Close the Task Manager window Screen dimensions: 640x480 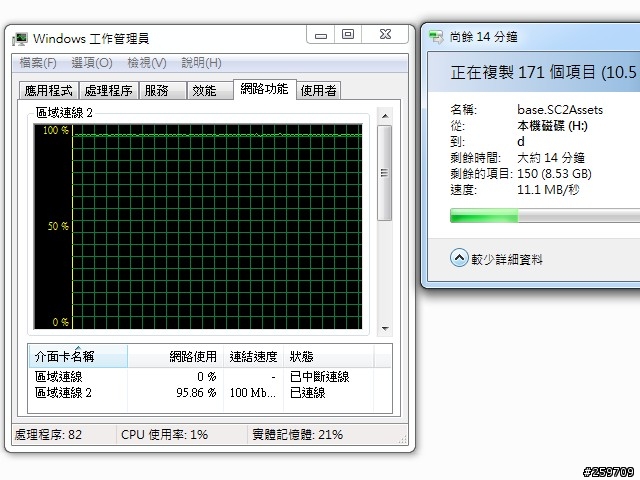(x=385, y=34)
